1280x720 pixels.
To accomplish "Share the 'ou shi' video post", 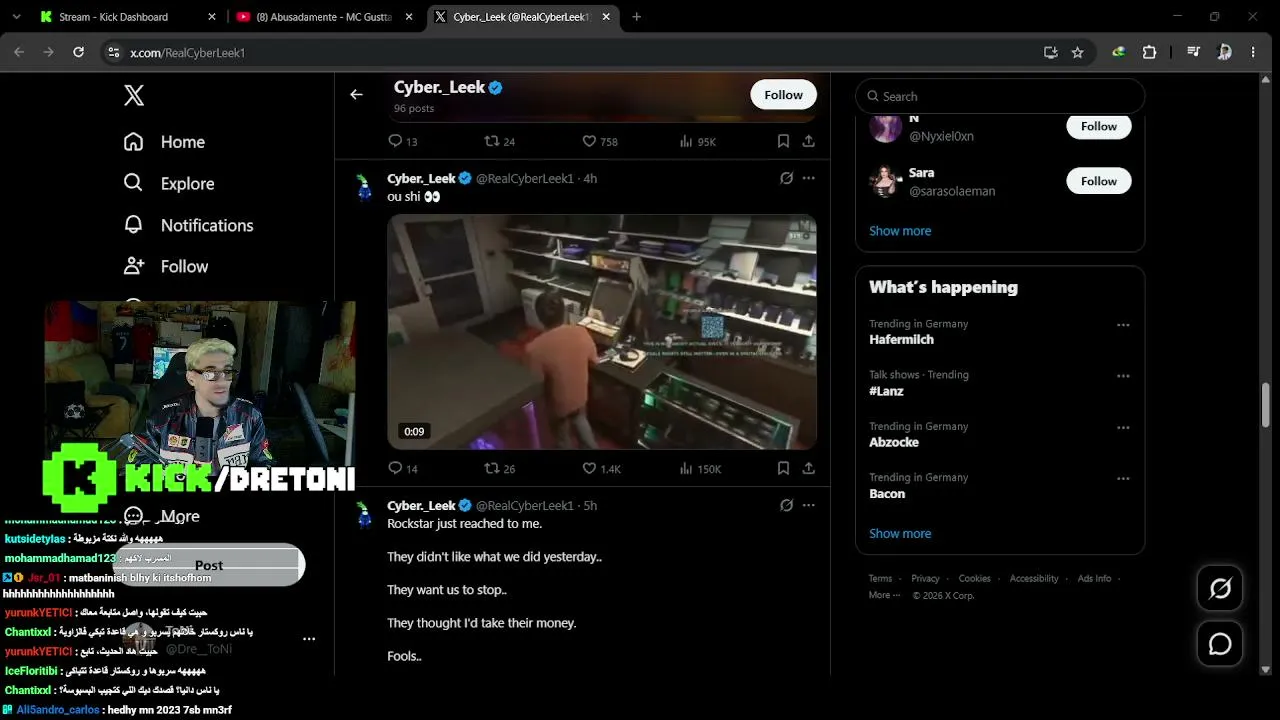I will pos(808,468).
